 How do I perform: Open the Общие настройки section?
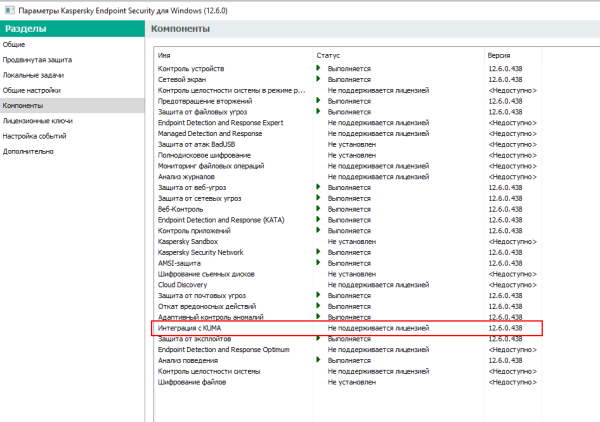(72, 90)
